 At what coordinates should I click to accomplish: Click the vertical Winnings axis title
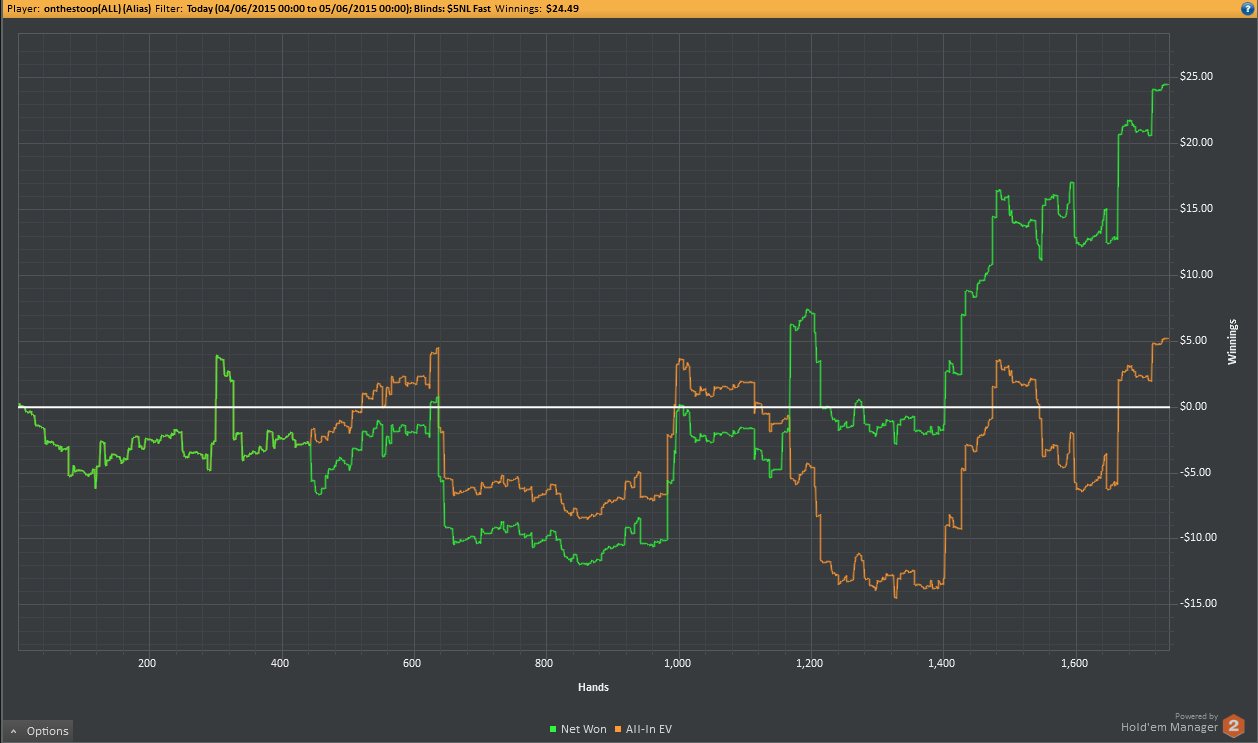pos(1233,342)
